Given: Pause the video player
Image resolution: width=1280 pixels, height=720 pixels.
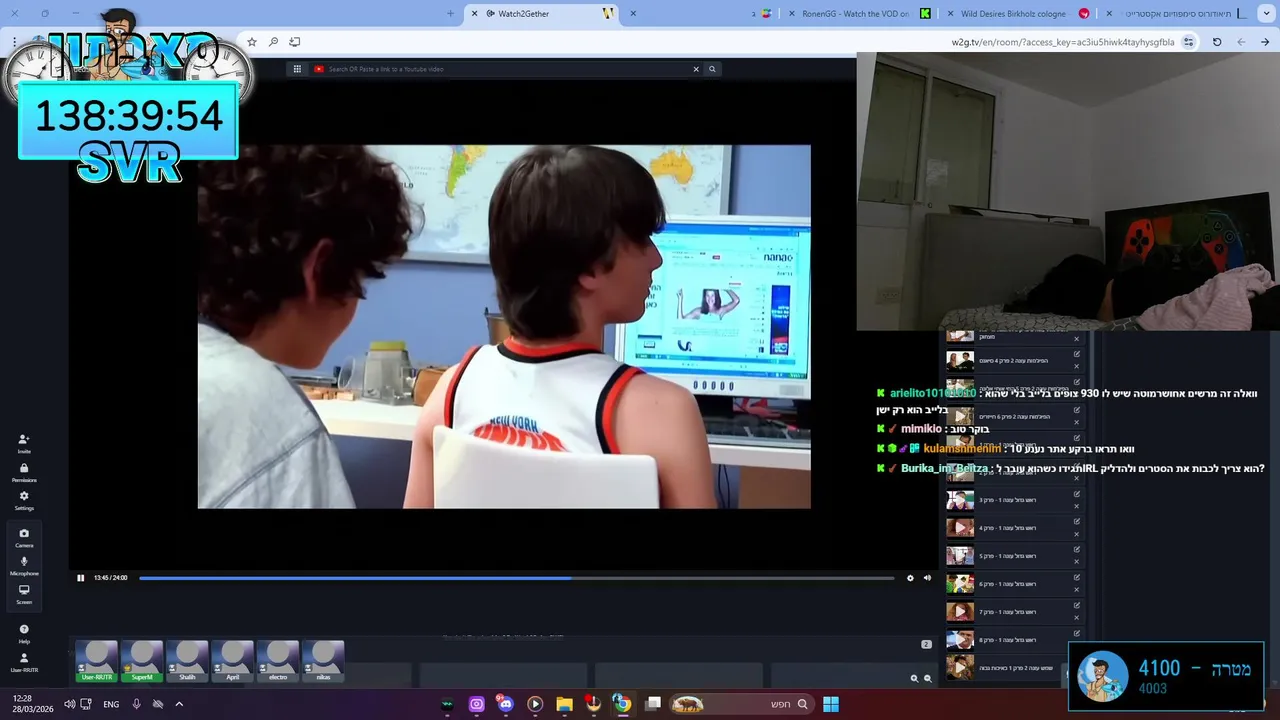Looking at the screenshot, I should [81, 578].
